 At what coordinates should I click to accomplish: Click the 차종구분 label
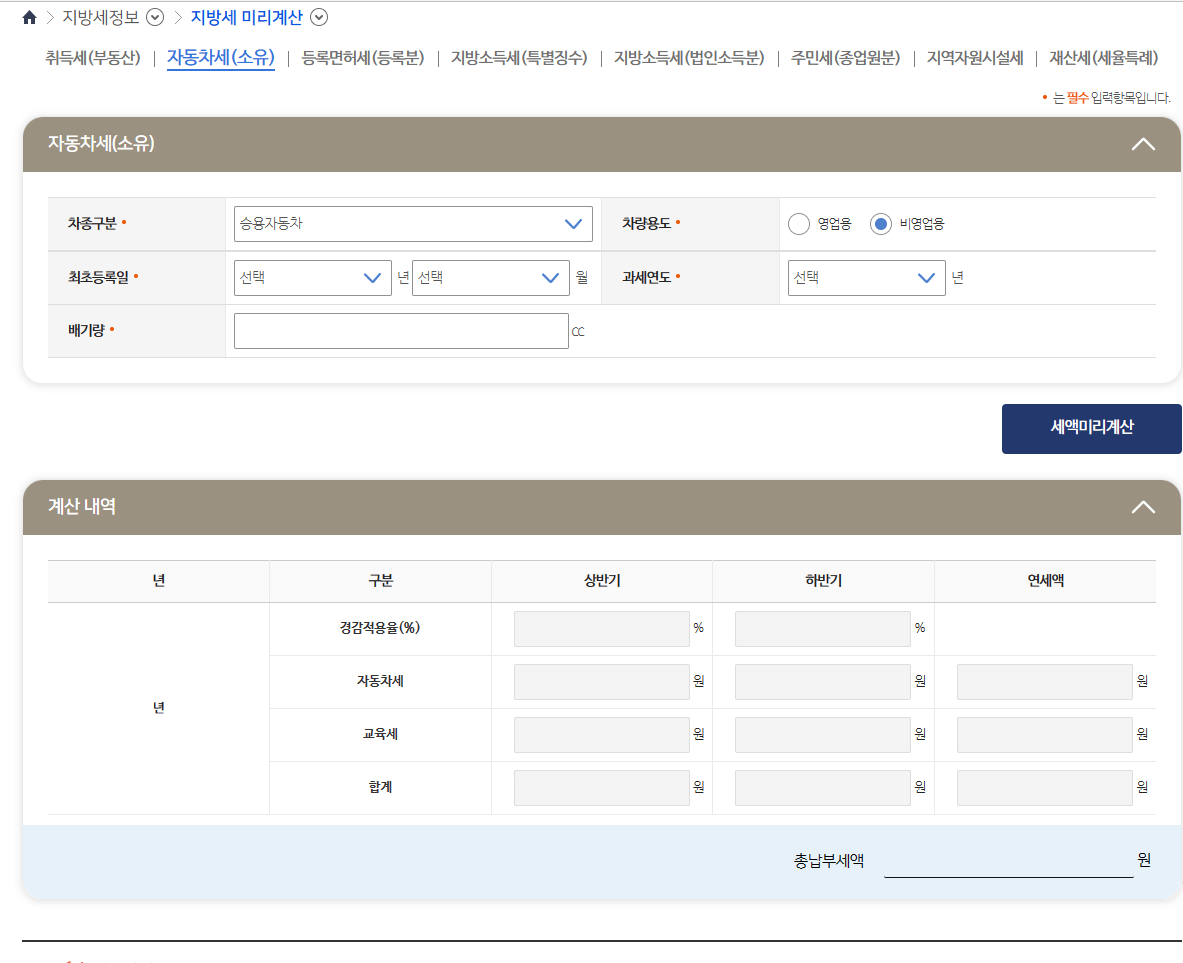coord(92,223)
